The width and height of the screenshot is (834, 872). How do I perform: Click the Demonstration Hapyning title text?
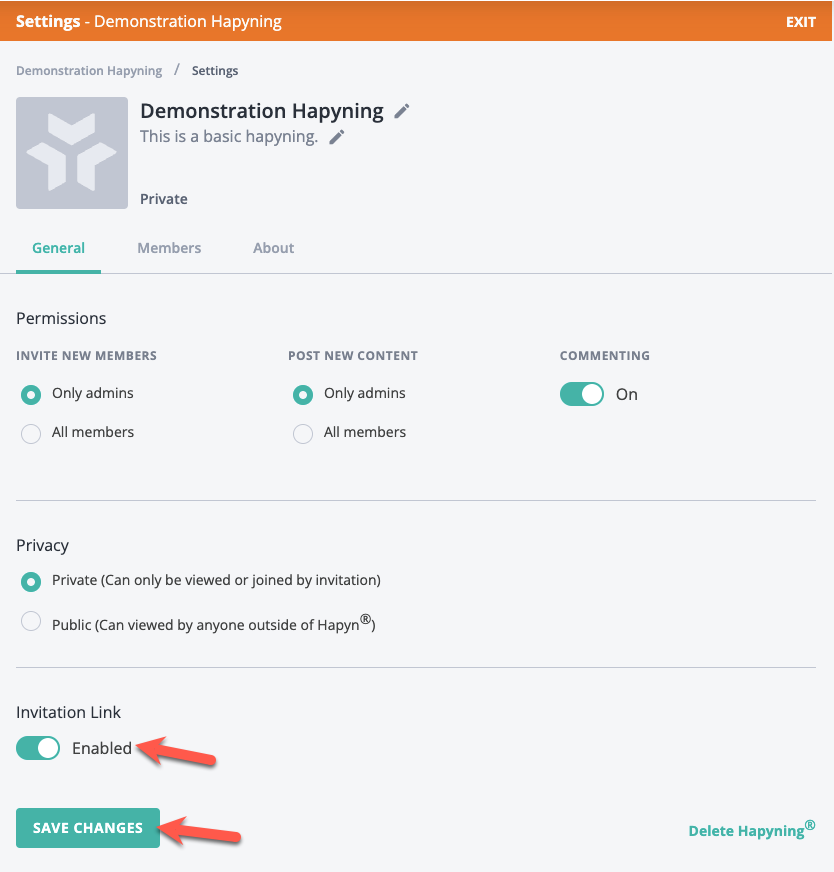coord(262,111)
